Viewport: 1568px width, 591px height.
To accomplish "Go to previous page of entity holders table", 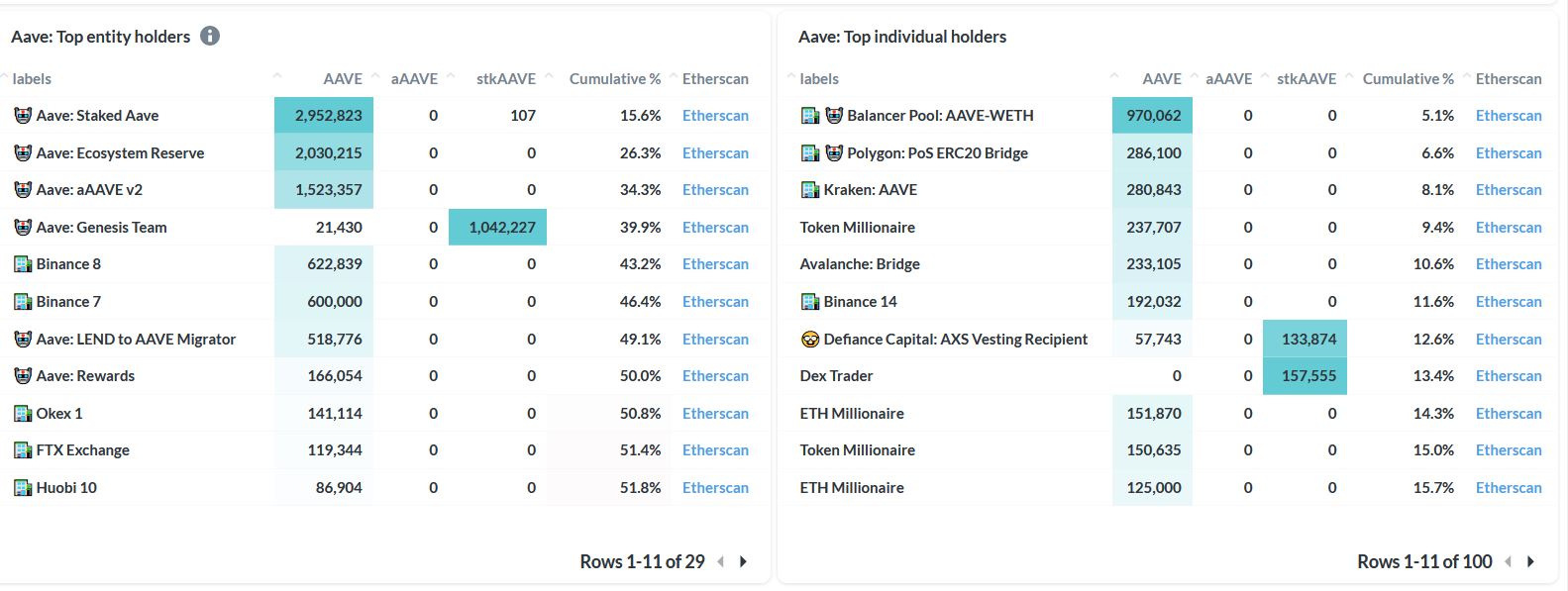I will tap(720, 561).
